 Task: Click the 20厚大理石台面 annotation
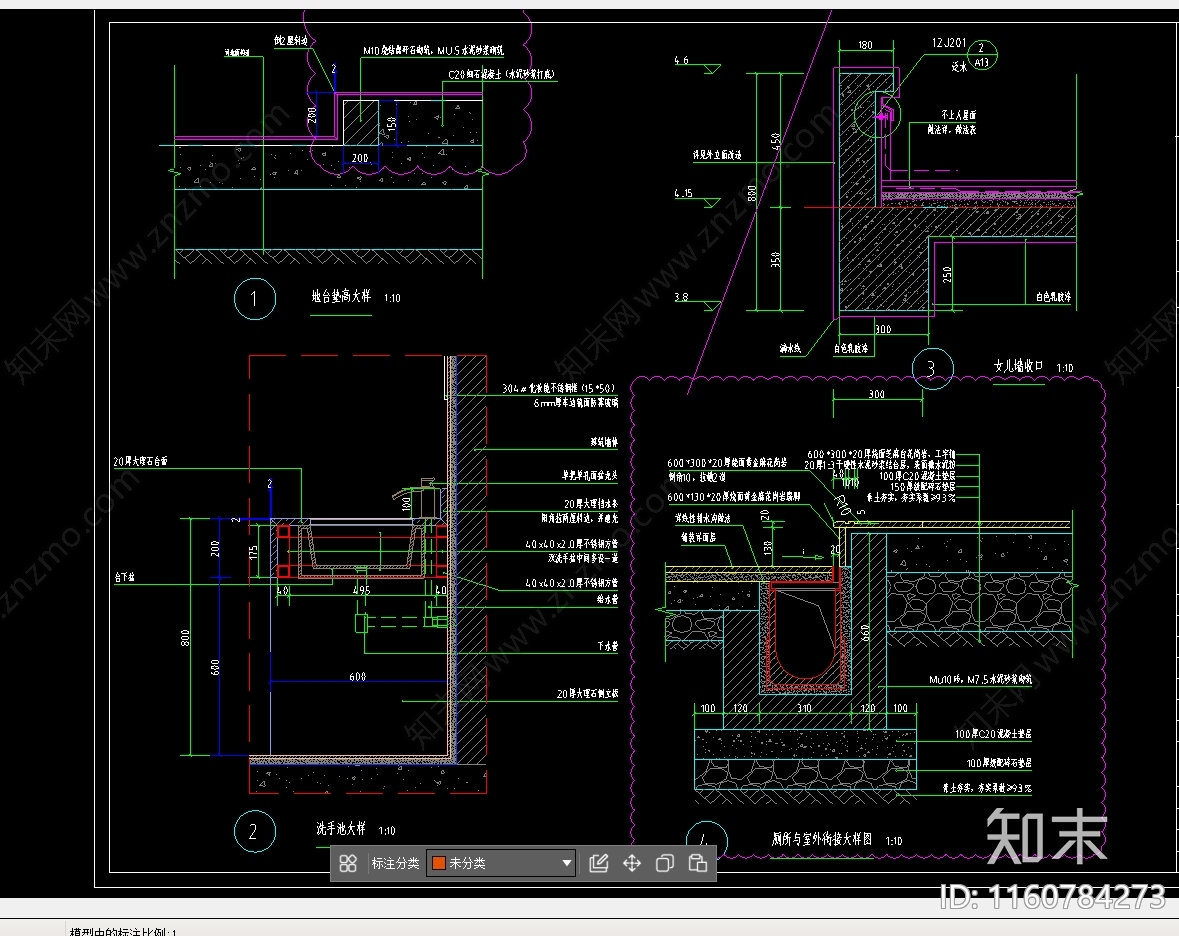click(x=141, y=462)
